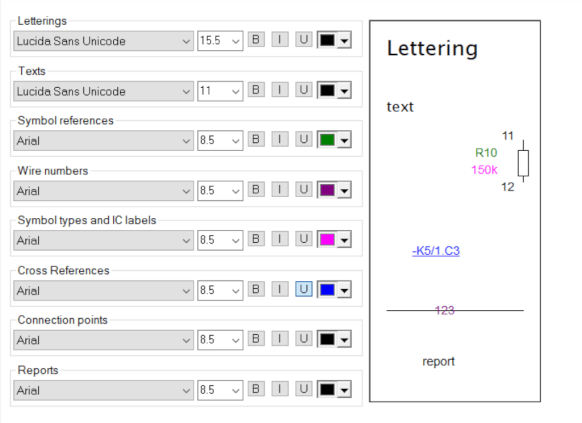Toggle underline for Reports
Image resolution: width=582 pixels, height=423 pixels.
click(x=304, y=389)
